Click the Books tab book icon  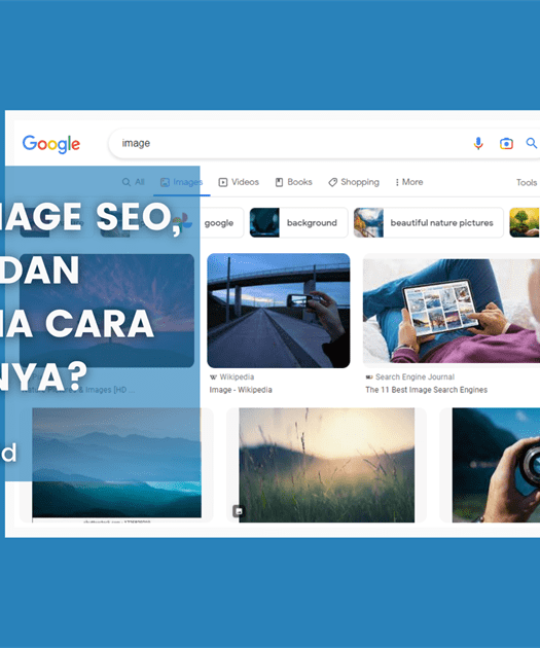279,182
